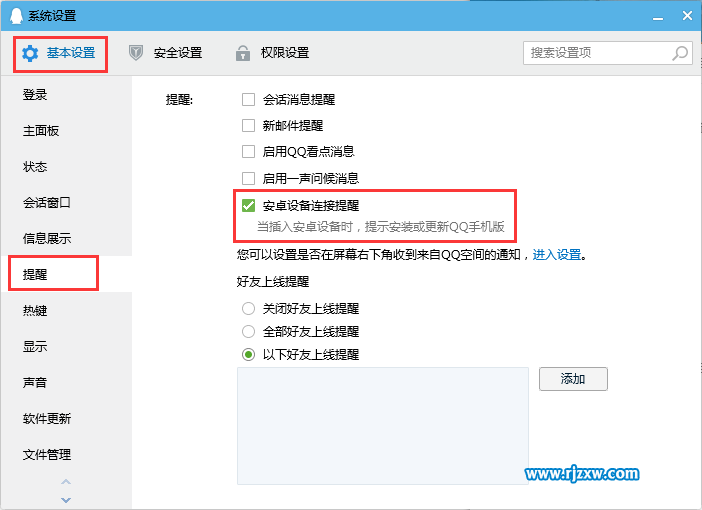Click the padlock icon for permission settings

pos(243,53)
